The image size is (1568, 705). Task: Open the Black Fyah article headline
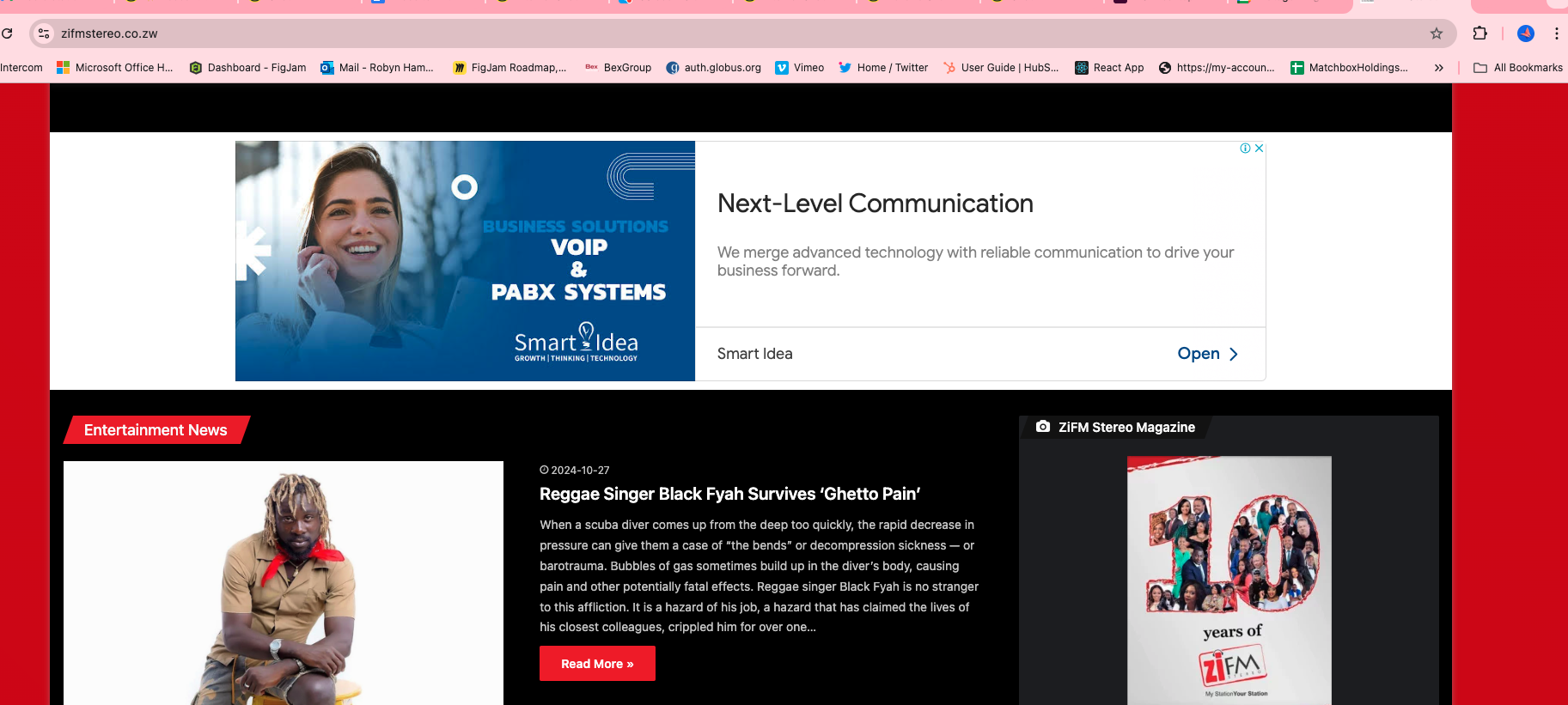pyautogui.click(x=729, y=494)
